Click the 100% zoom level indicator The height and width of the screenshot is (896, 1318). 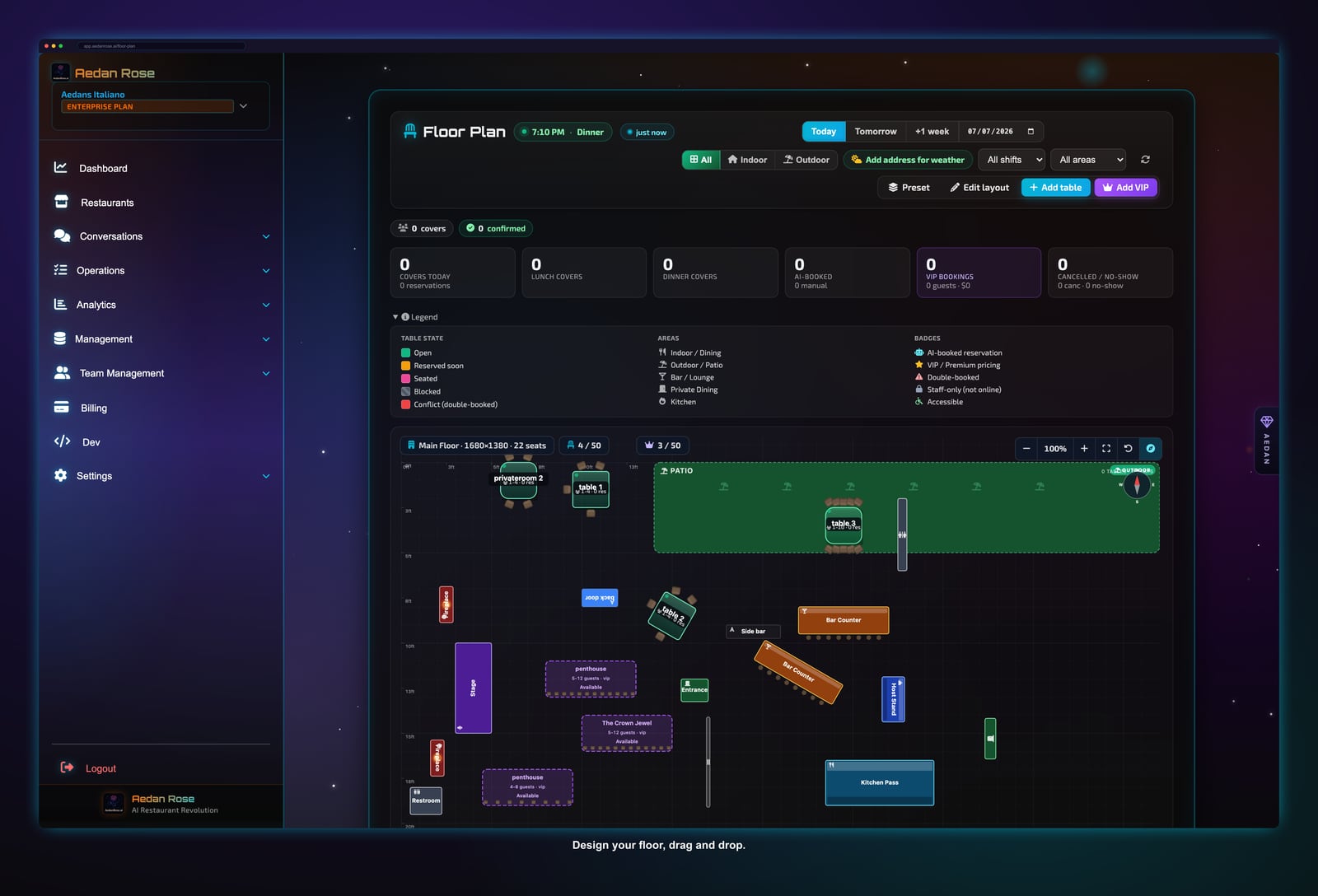click(x=1055, y=449)
